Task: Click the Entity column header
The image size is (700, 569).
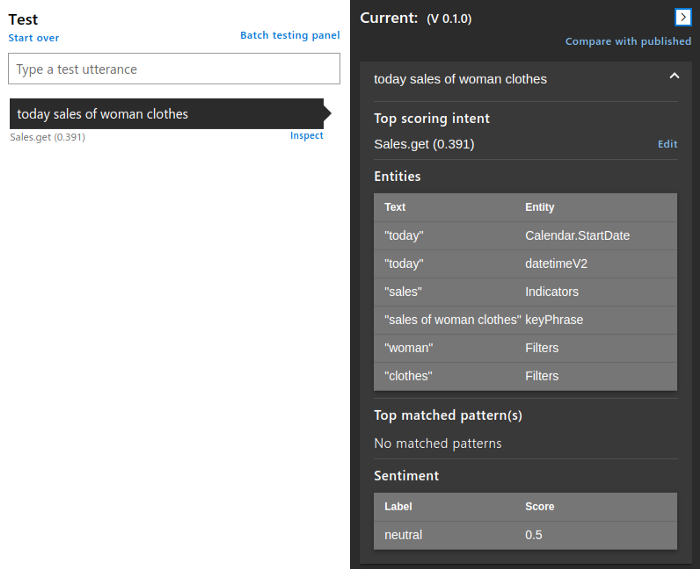Action: [540, 207]
